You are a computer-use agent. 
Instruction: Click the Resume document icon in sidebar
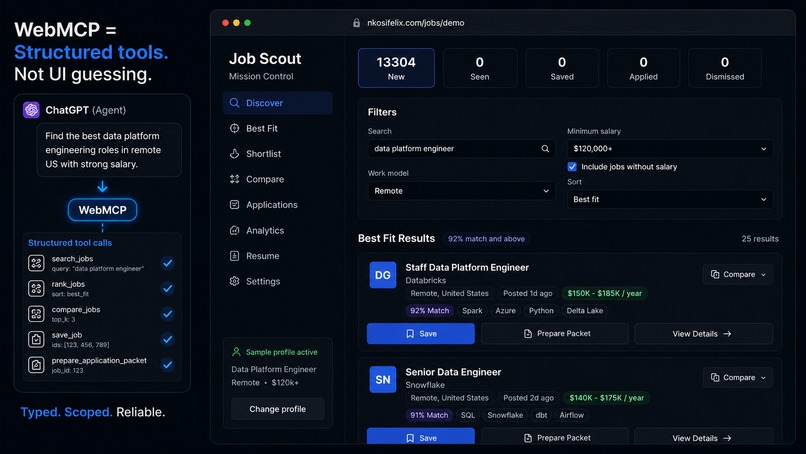coord(234,256)
